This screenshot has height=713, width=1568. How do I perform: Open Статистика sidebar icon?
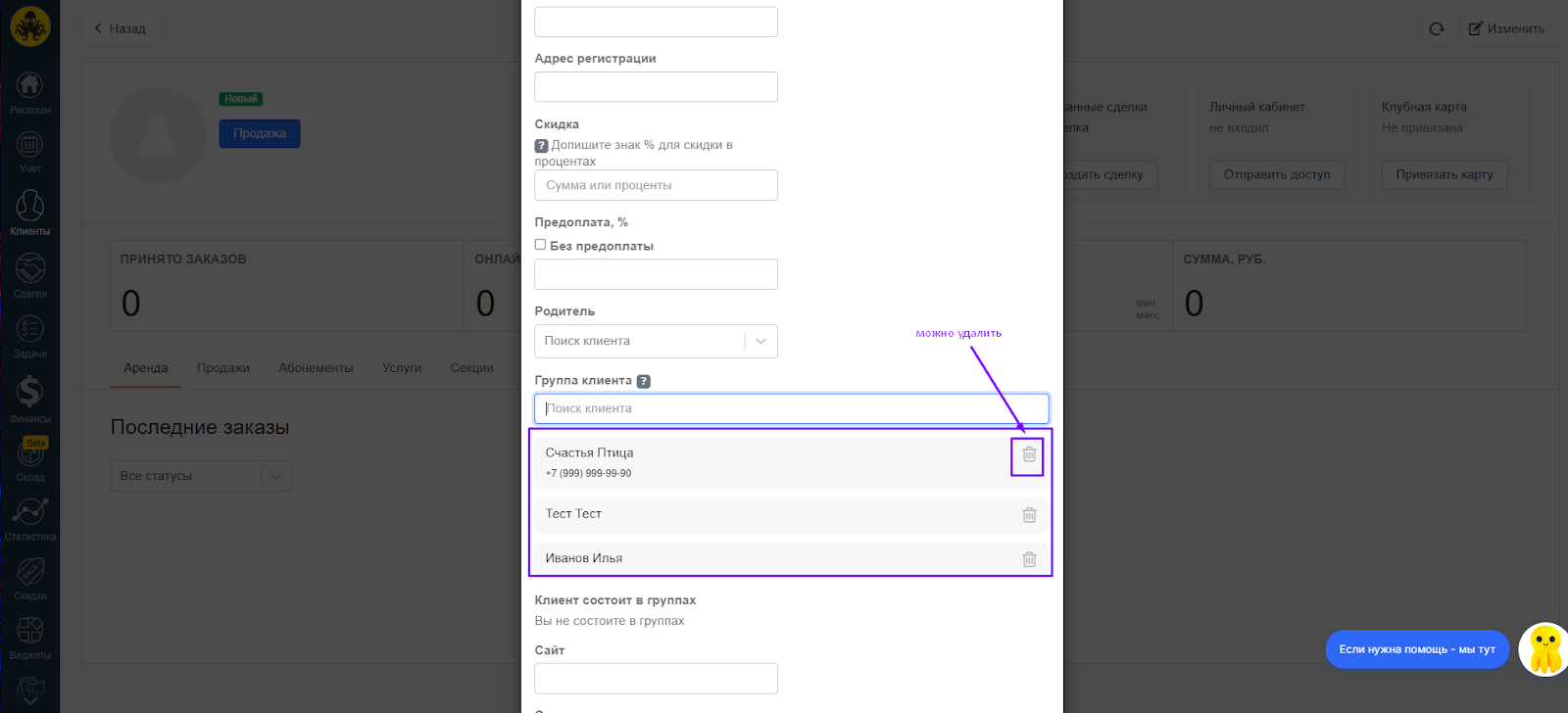(x=29, y=518)
